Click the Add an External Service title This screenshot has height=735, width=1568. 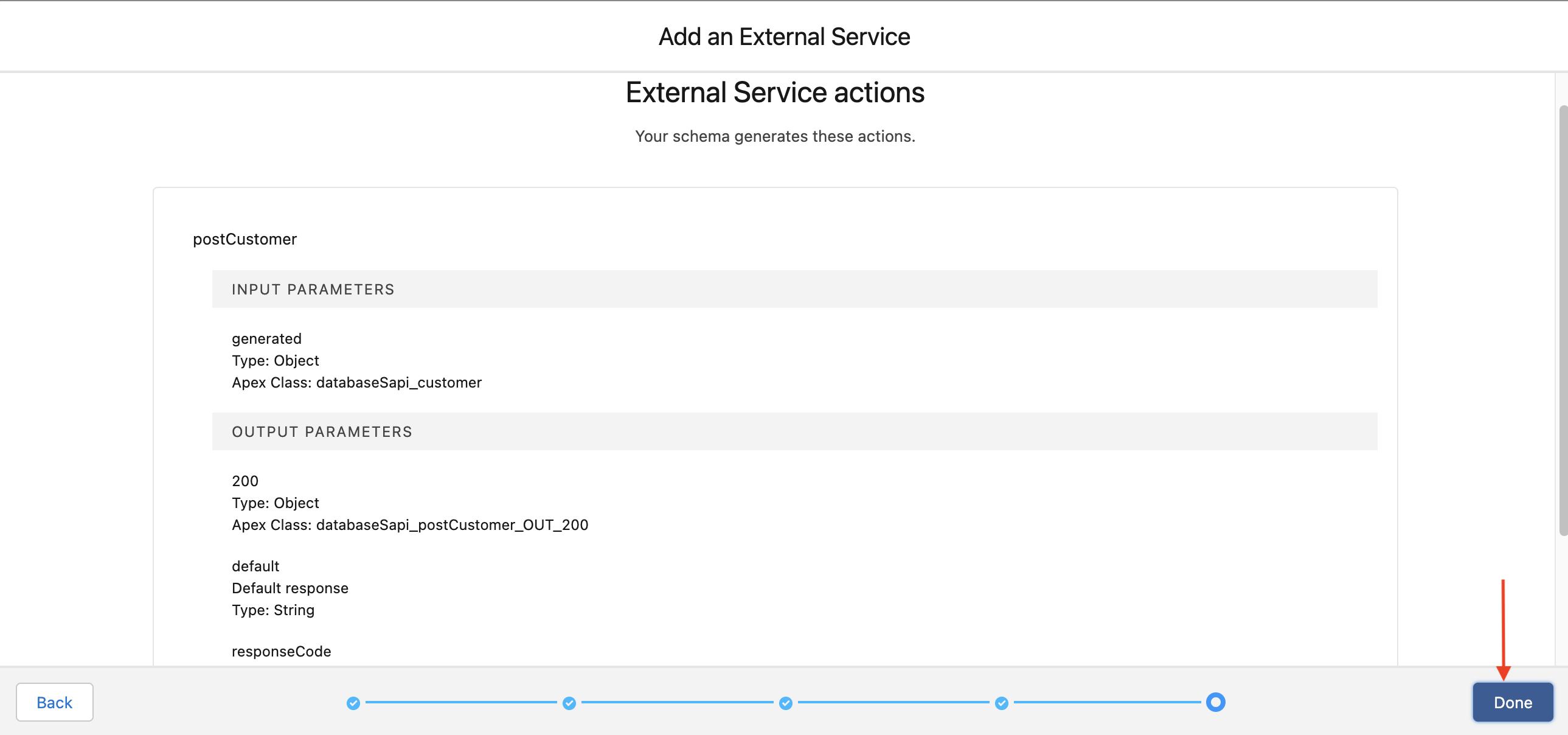point(784,36)
